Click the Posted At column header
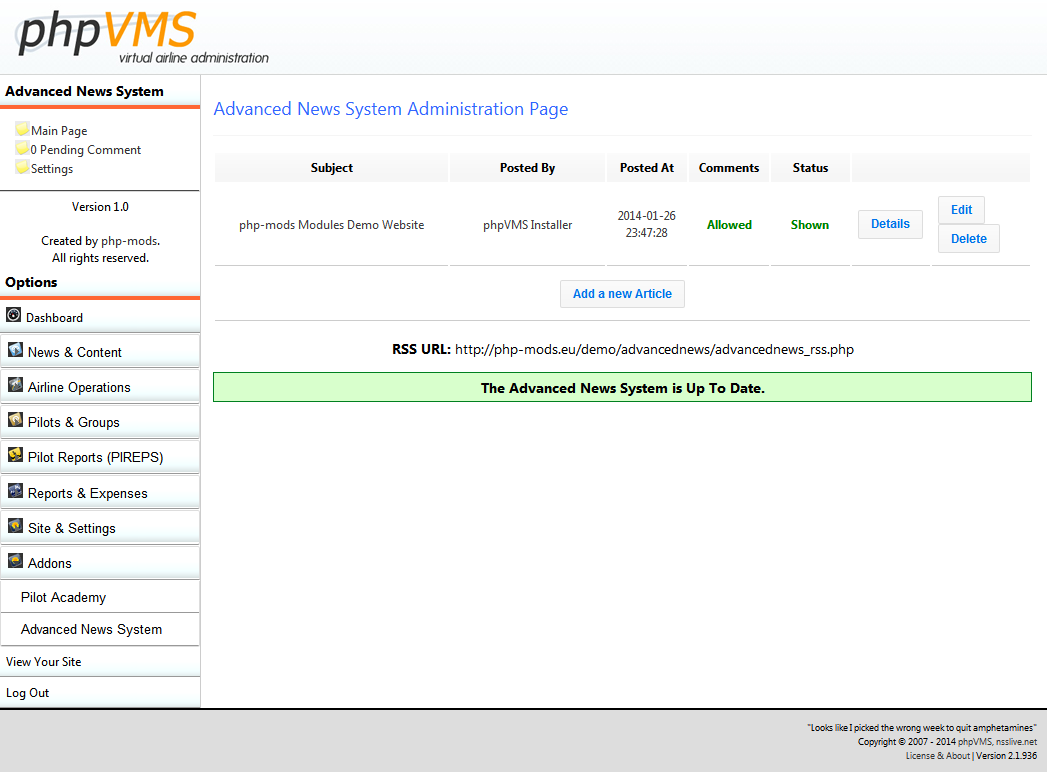 [x=646, y=168]
